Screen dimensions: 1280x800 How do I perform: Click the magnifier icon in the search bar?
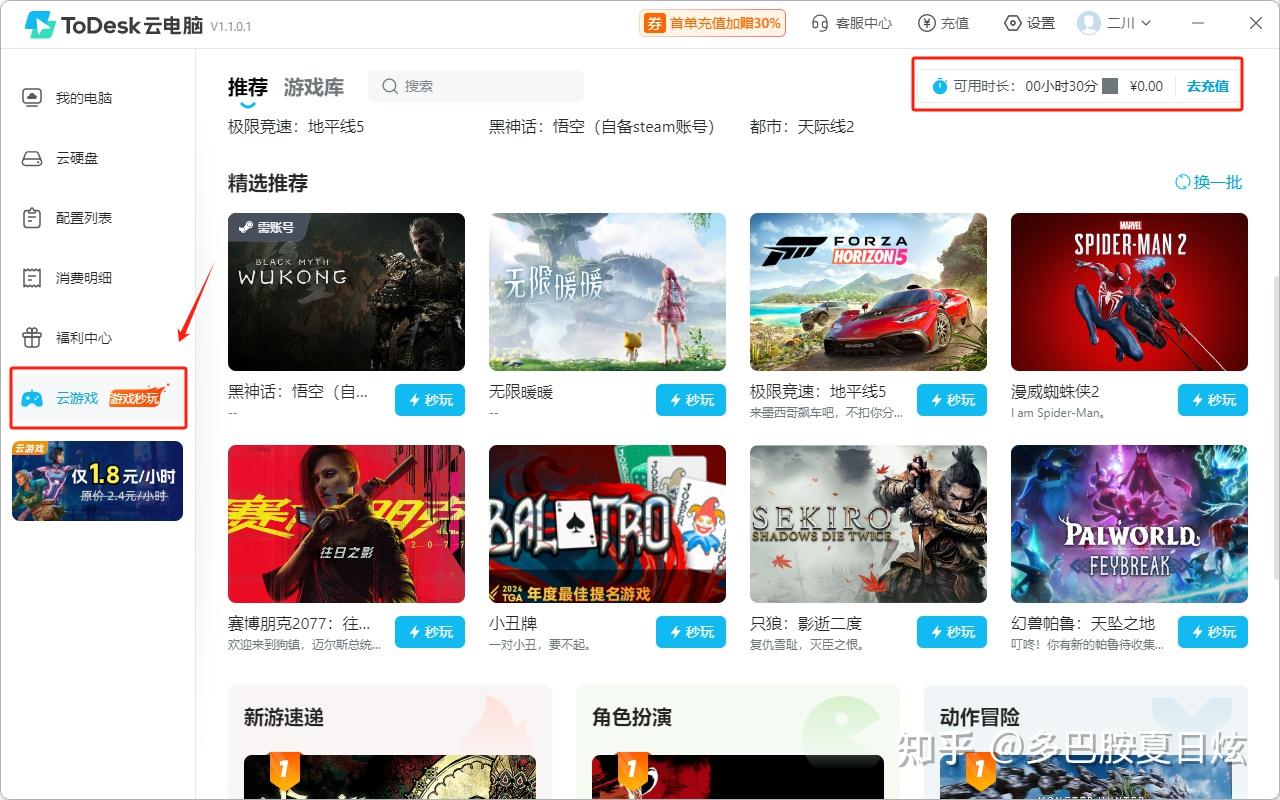[390, 87]
